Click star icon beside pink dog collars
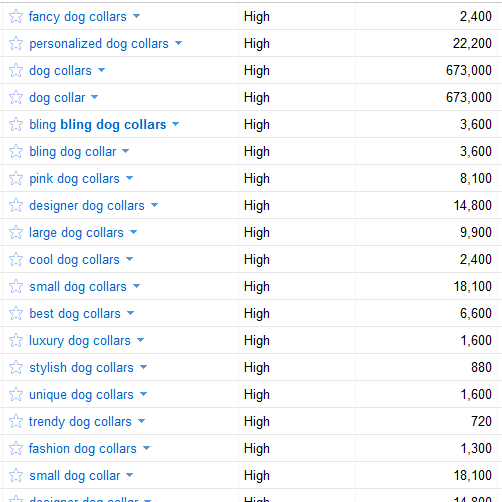This screenshot has width=502, height=502. pos(16,178)
